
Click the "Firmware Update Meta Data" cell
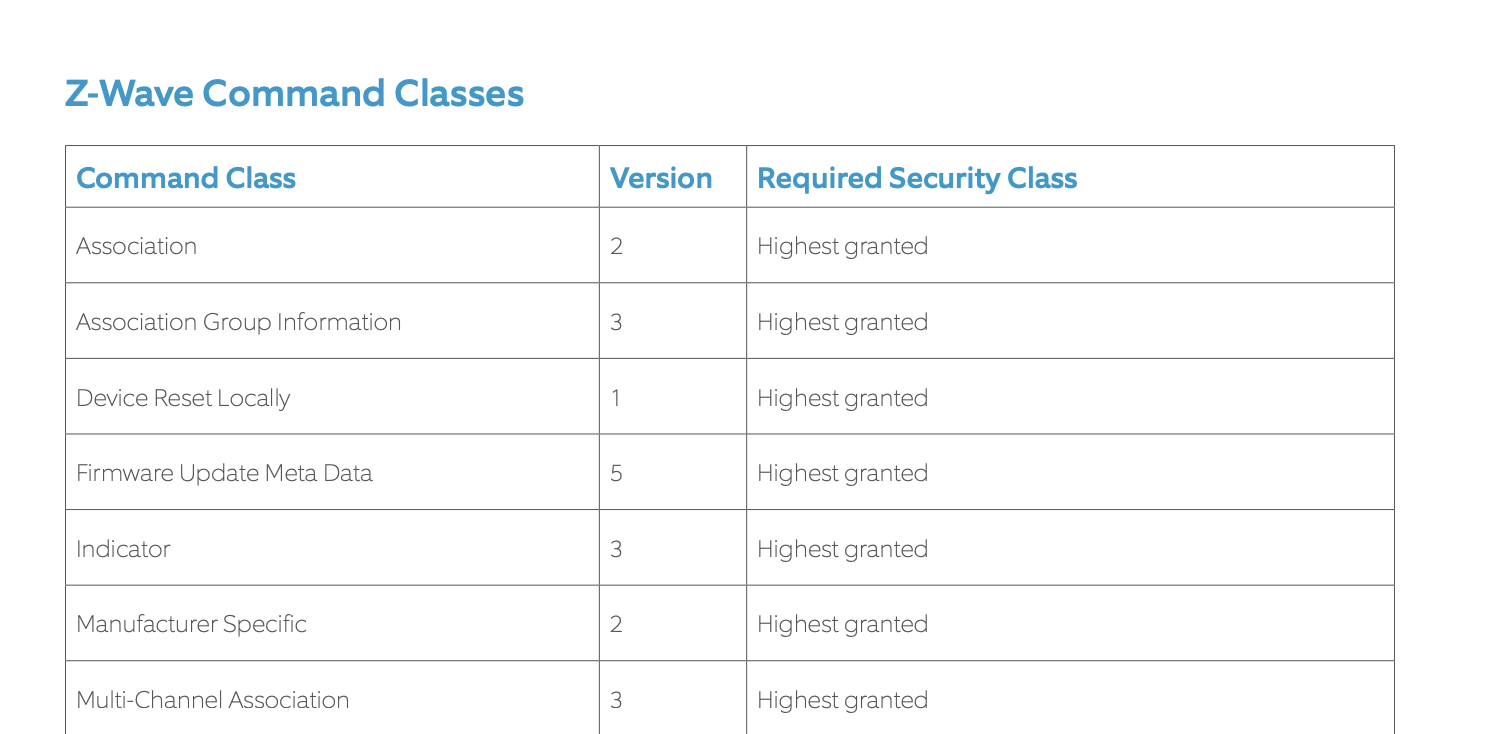(x=225, y=473)
